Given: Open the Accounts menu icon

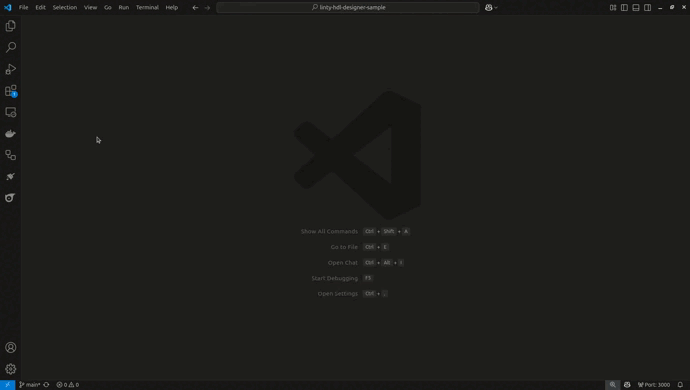Looking at the screenshot, I should pyautogui.click(x=11, y=347).
